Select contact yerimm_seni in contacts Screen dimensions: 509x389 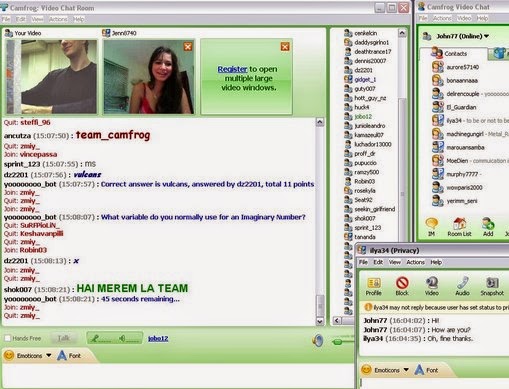pos(462,201)
